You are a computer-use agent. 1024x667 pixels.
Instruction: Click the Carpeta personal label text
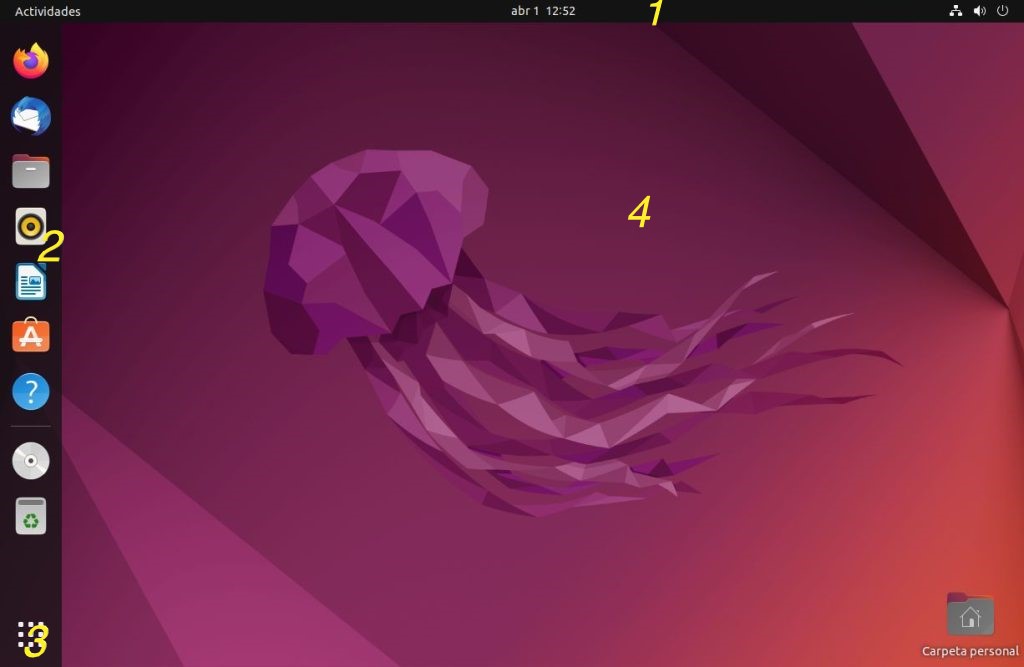click(x=969, y=650)
